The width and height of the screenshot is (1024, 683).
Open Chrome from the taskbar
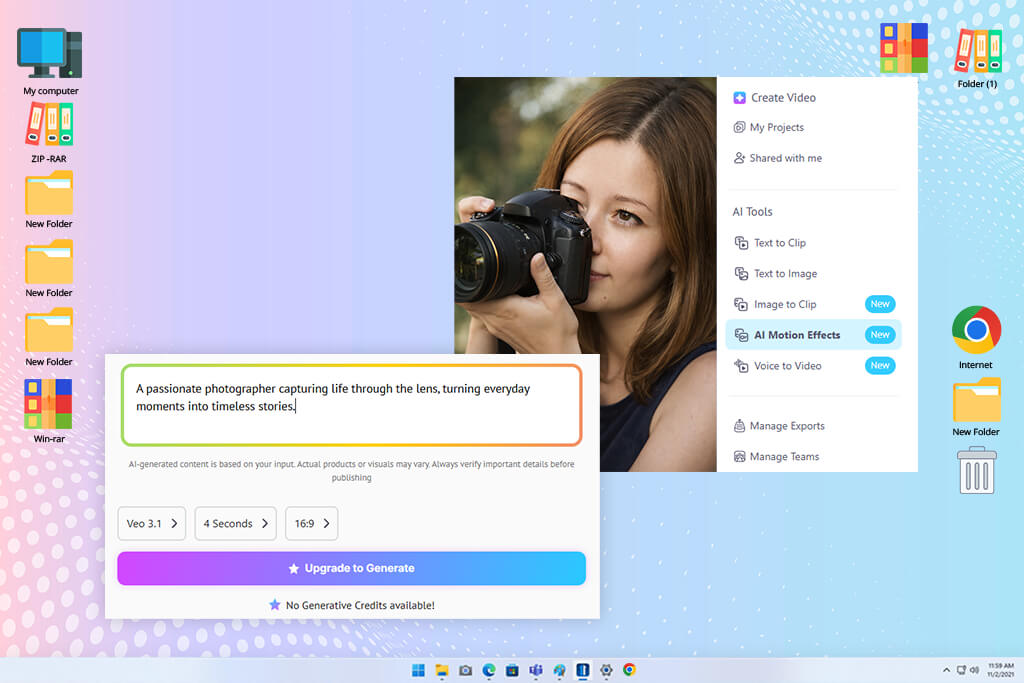tap(629, 670)
